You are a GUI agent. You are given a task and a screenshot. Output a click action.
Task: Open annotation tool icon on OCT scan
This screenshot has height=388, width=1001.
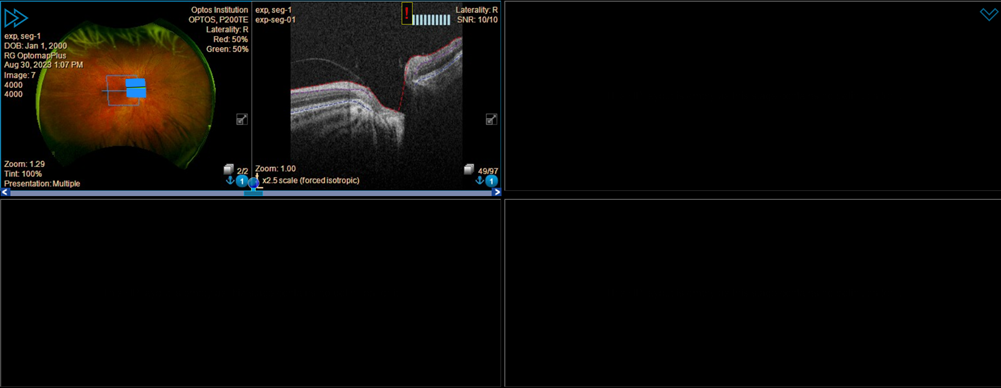[x=491, y=119]
